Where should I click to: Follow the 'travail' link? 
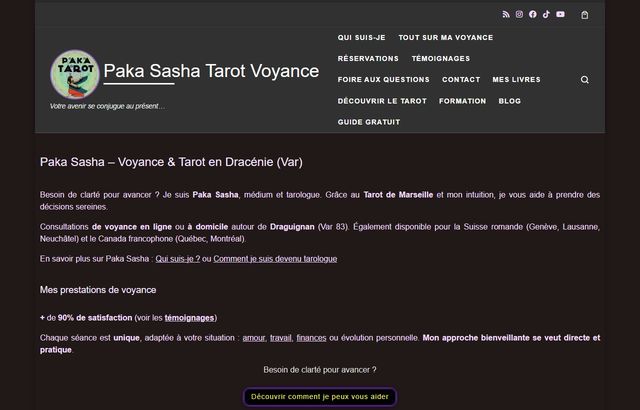[281, 338]
